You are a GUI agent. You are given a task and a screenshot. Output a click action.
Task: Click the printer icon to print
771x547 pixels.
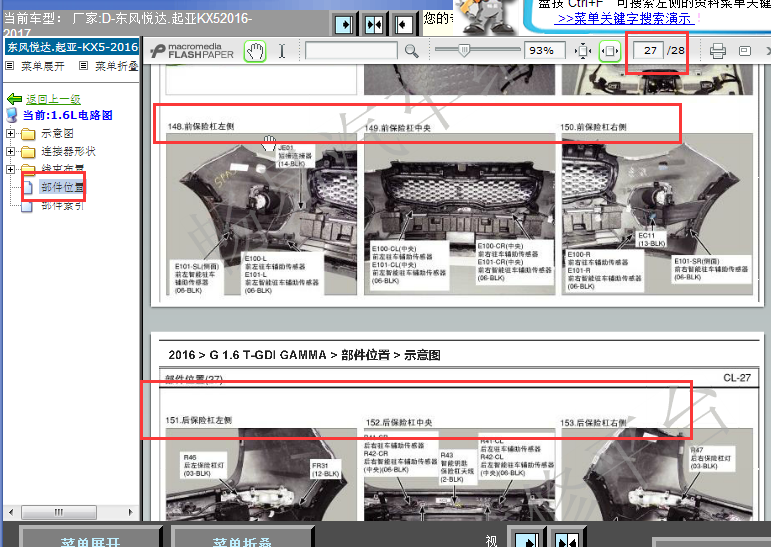click(x=717, y=51)
